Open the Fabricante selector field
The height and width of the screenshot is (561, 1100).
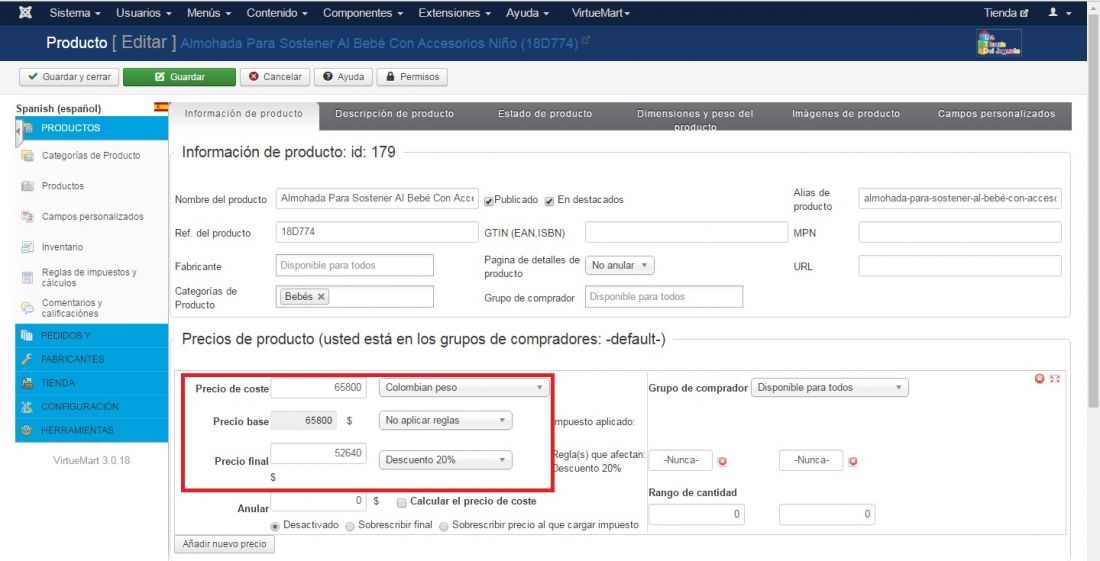click(354, 265)
